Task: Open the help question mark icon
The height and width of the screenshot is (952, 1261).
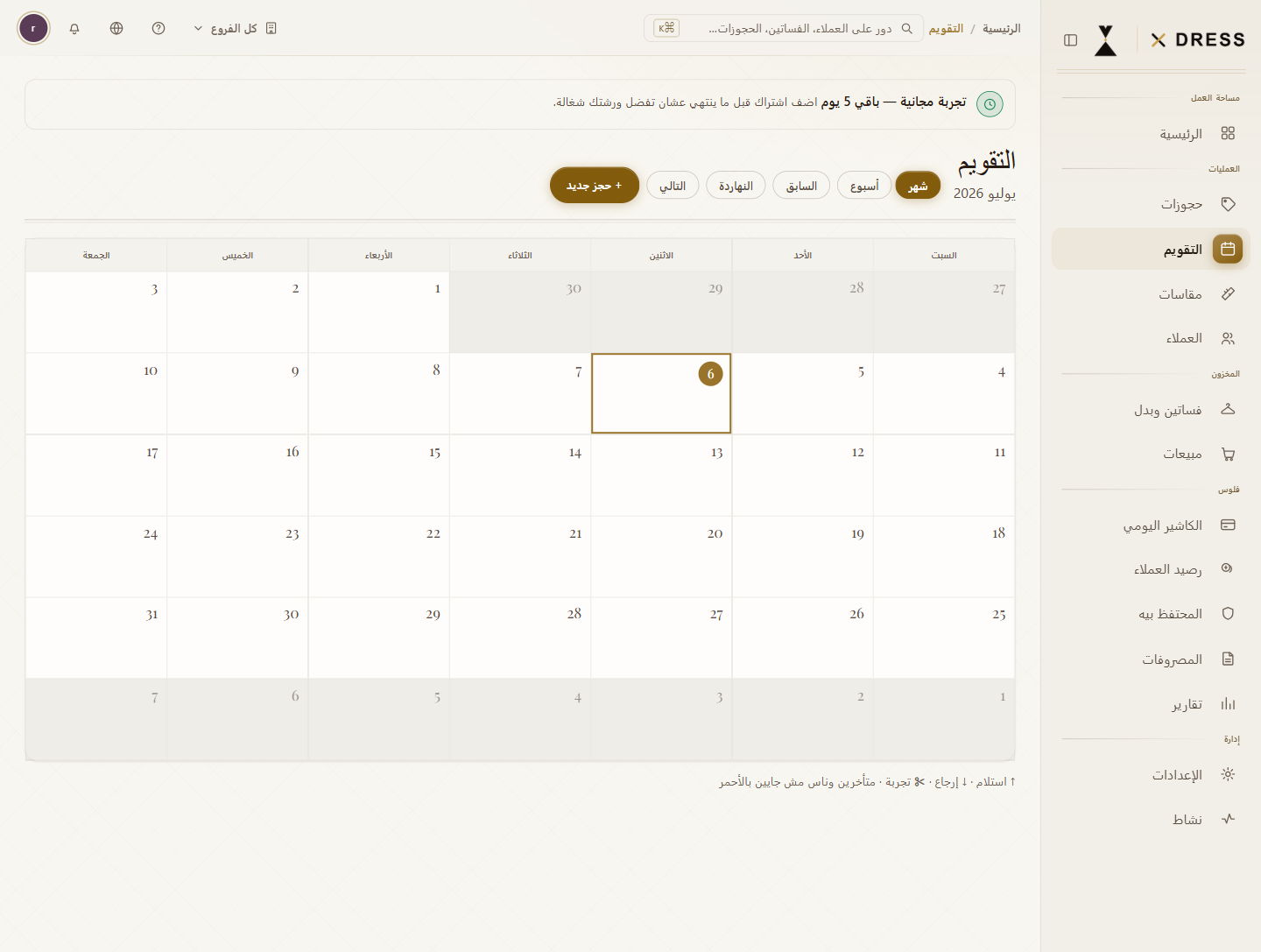Action: click(x=159, y=28)
